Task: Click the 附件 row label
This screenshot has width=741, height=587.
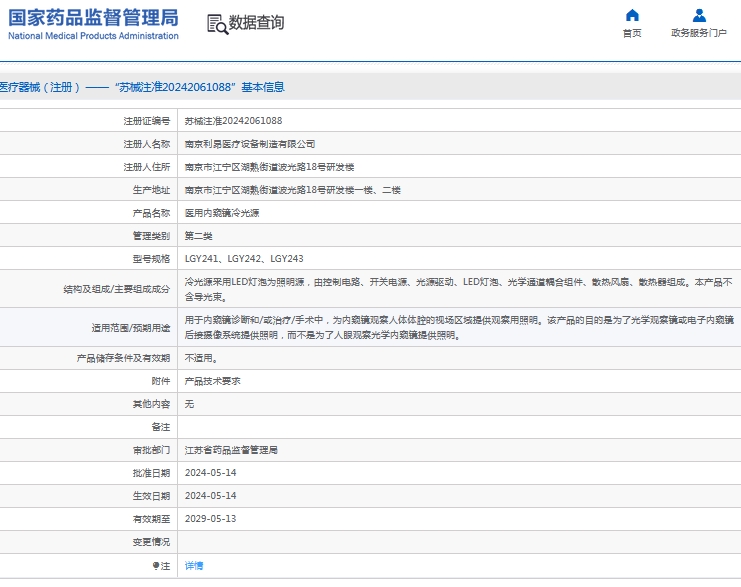Action: (161, 381)
